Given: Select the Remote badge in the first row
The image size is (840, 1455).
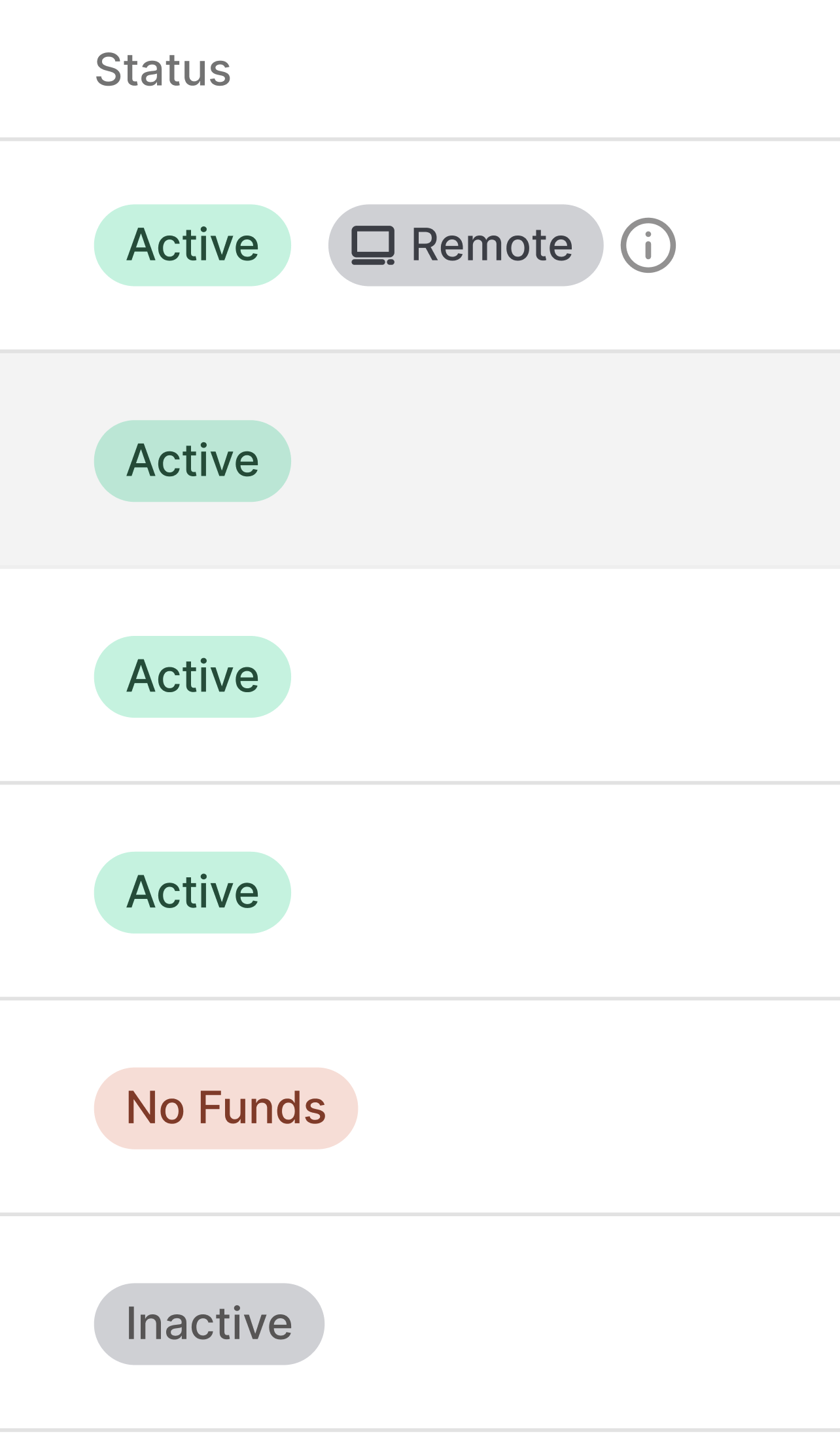Looking at the screenshot, I should [466, 245].
